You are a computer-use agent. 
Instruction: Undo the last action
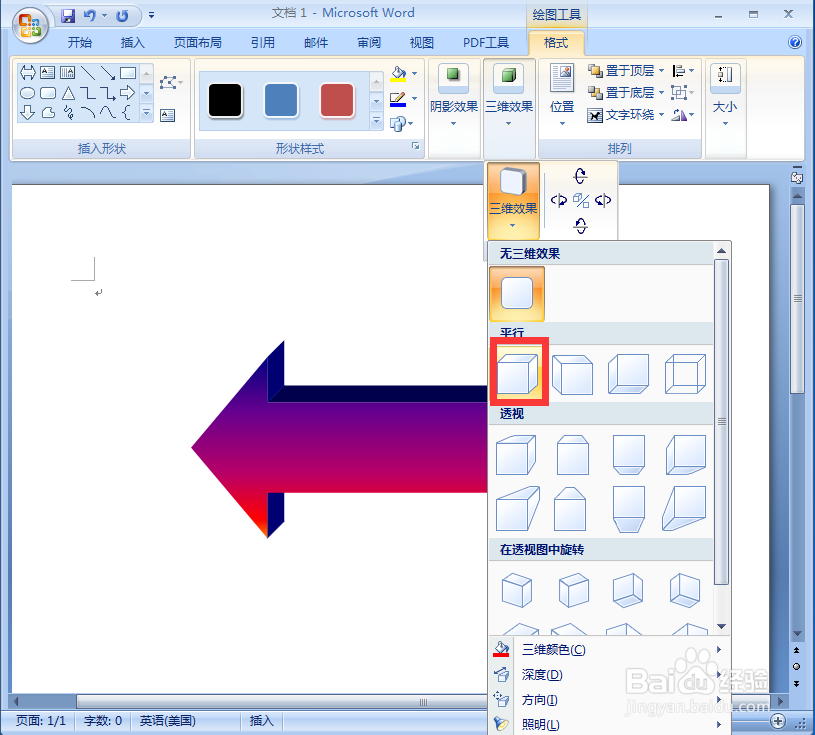click(x=89, y=16)
